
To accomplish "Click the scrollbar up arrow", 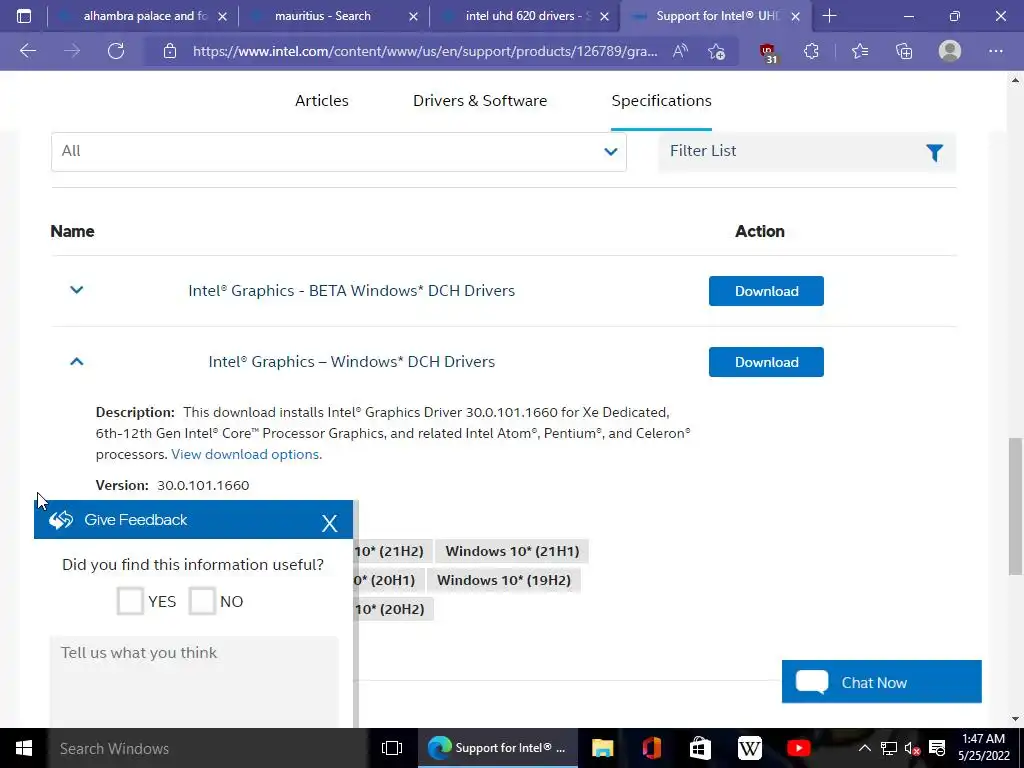I will click(x=1015, y=80).
